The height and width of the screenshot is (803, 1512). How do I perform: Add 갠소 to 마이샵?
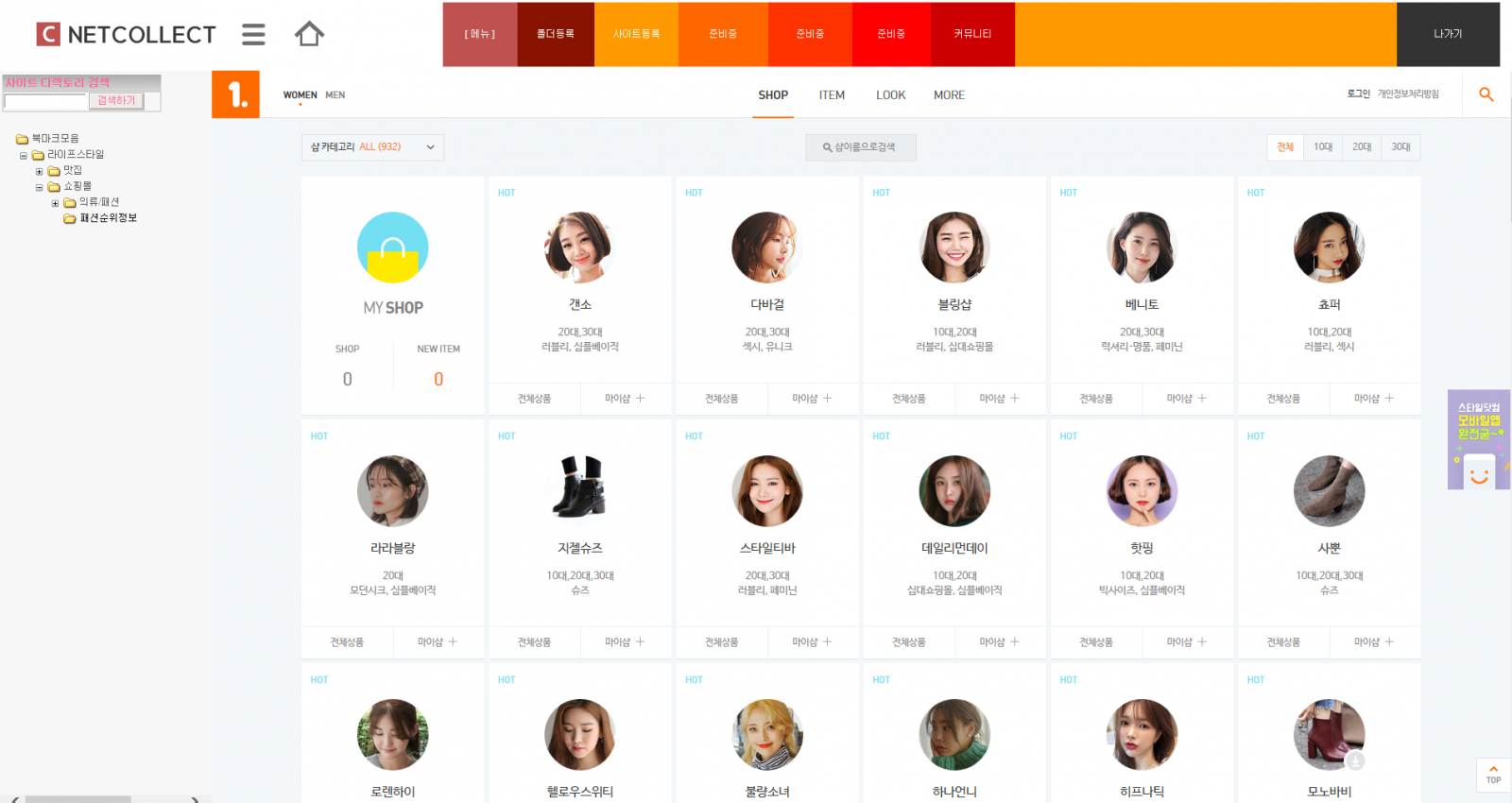point(625,399)
